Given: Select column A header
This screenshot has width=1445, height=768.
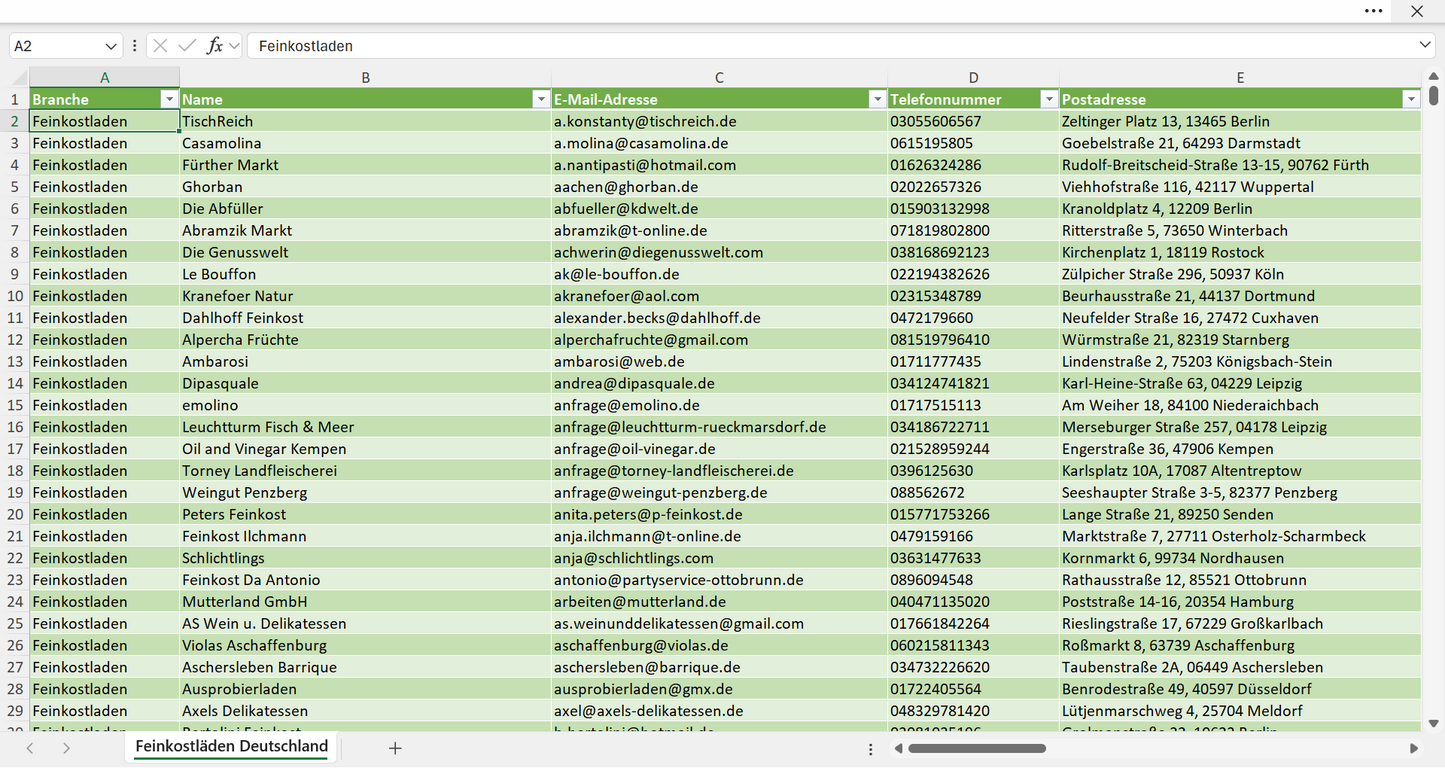Looking at the screenshot, I should [x=105, y=77].
